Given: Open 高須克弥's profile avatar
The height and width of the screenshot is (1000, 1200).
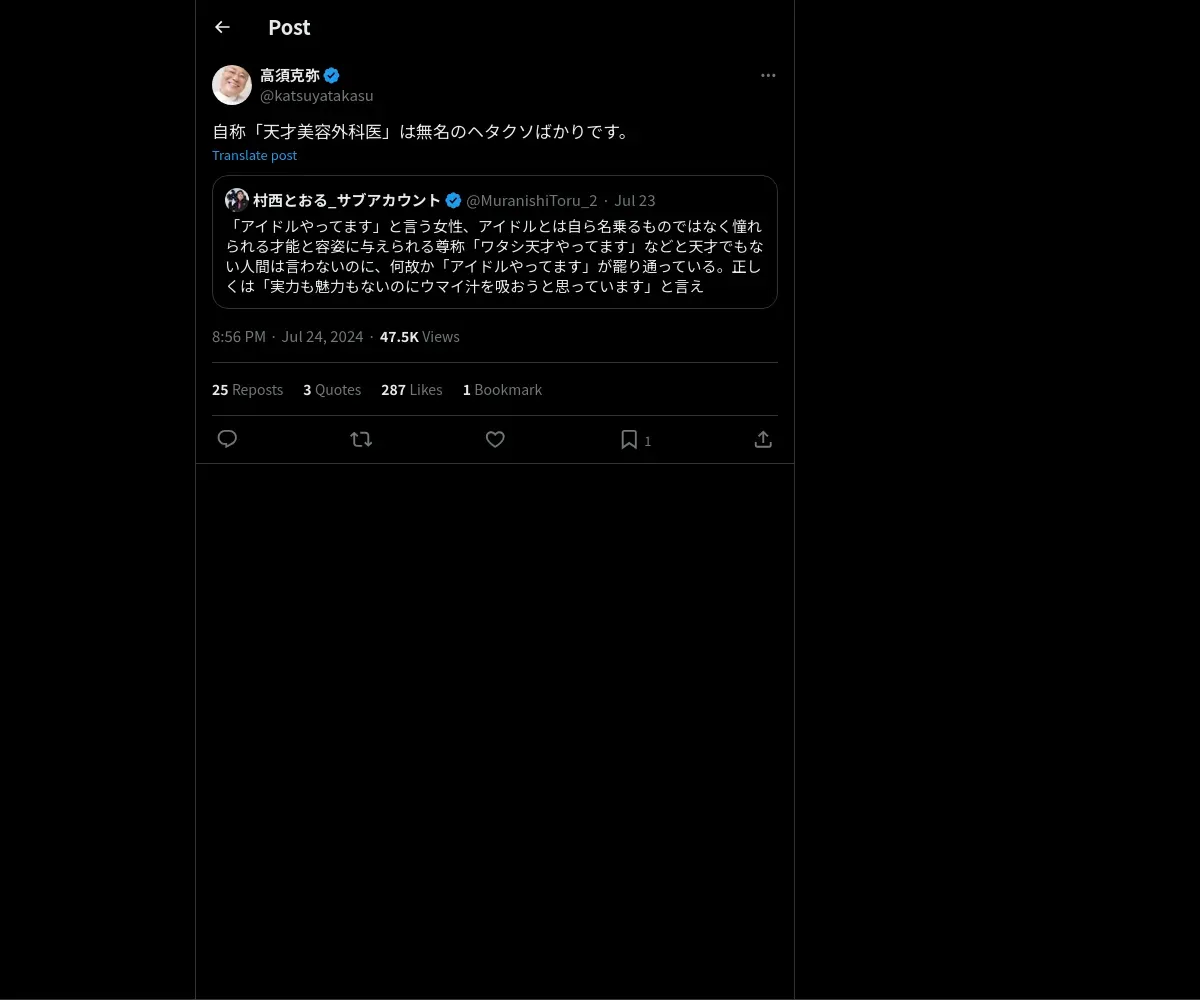Looking at the screenshot, I should coord(232,85).
